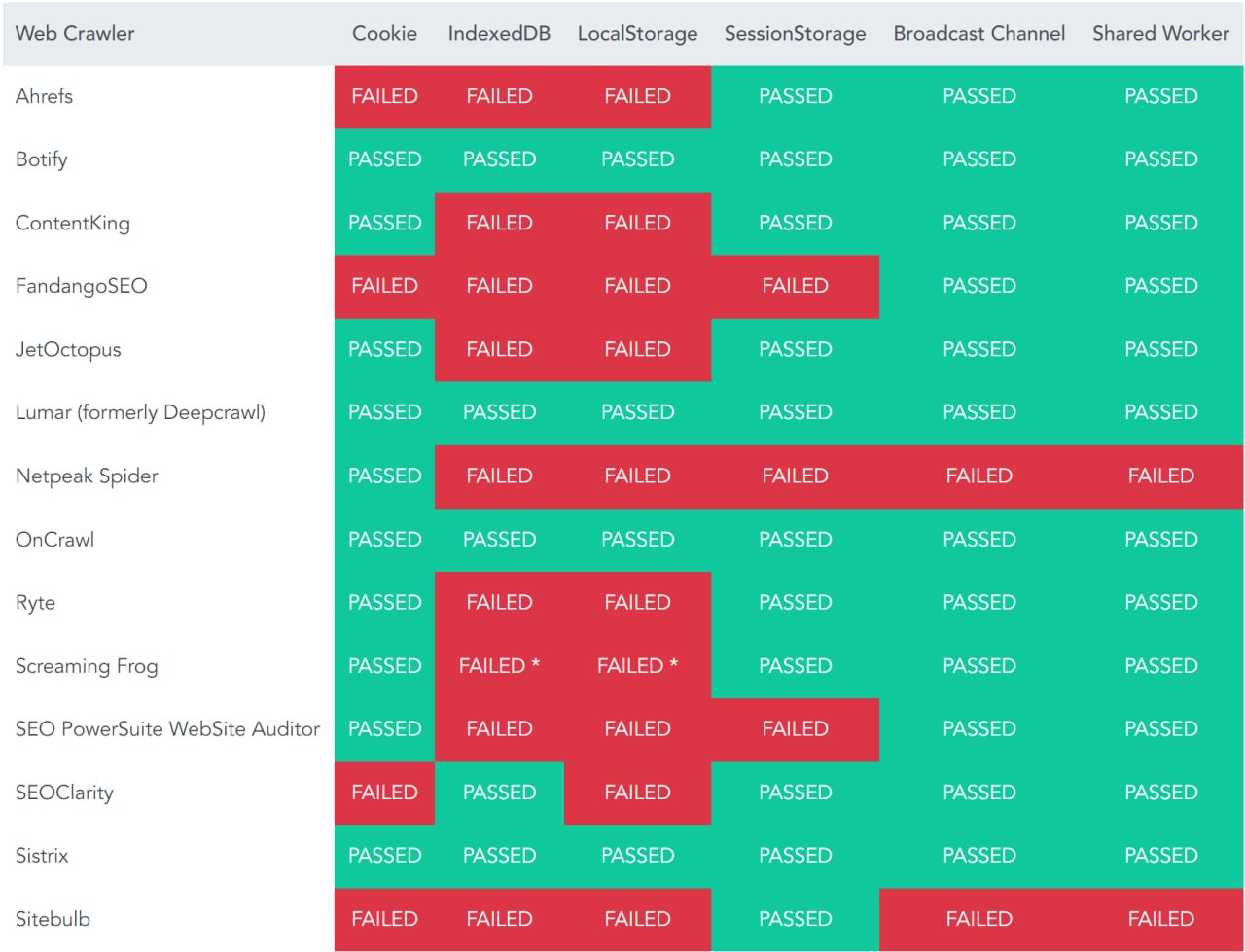Click OnCrawl LocalStorage PASSED cell

(637, 539)
